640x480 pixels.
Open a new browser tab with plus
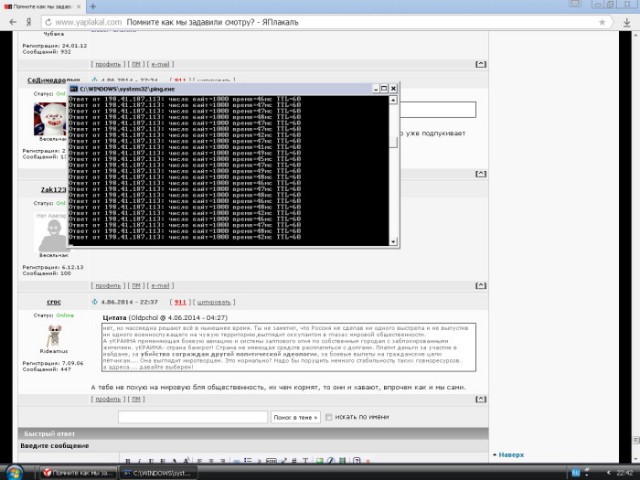click(x=93, y=6)
